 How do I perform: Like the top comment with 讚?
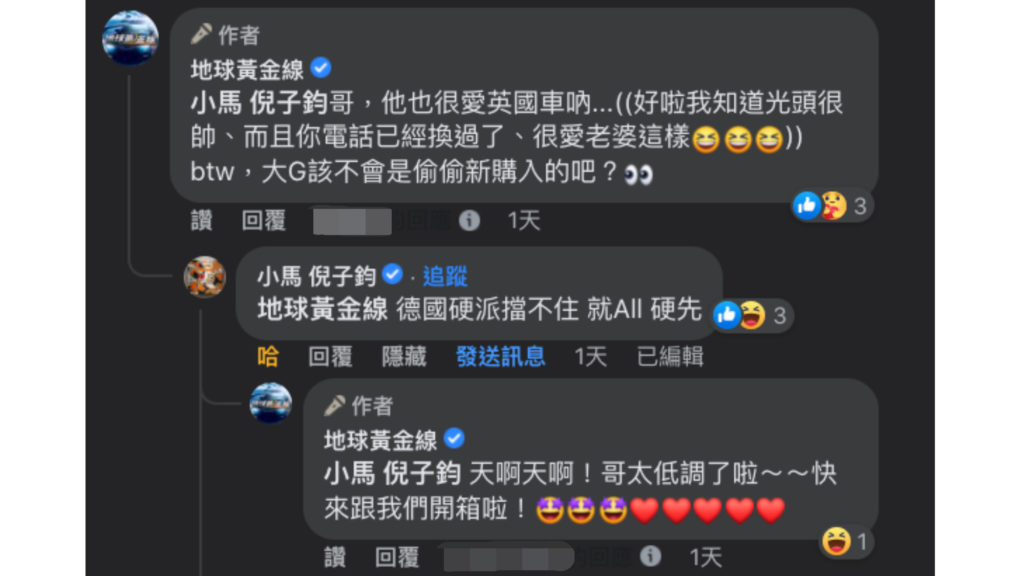(x=201, y=221)
